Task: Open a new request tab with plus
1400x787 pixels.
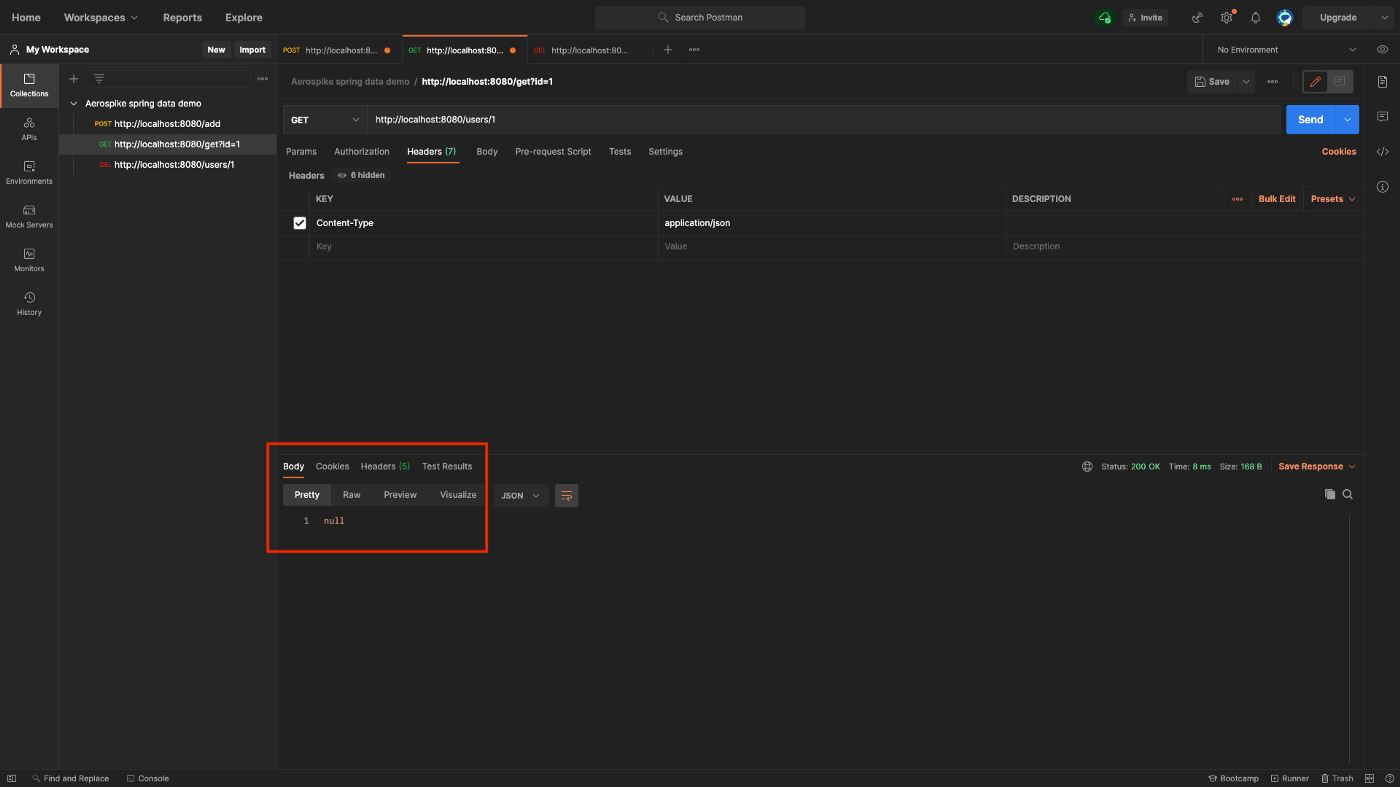Action: tap(668, 49)
